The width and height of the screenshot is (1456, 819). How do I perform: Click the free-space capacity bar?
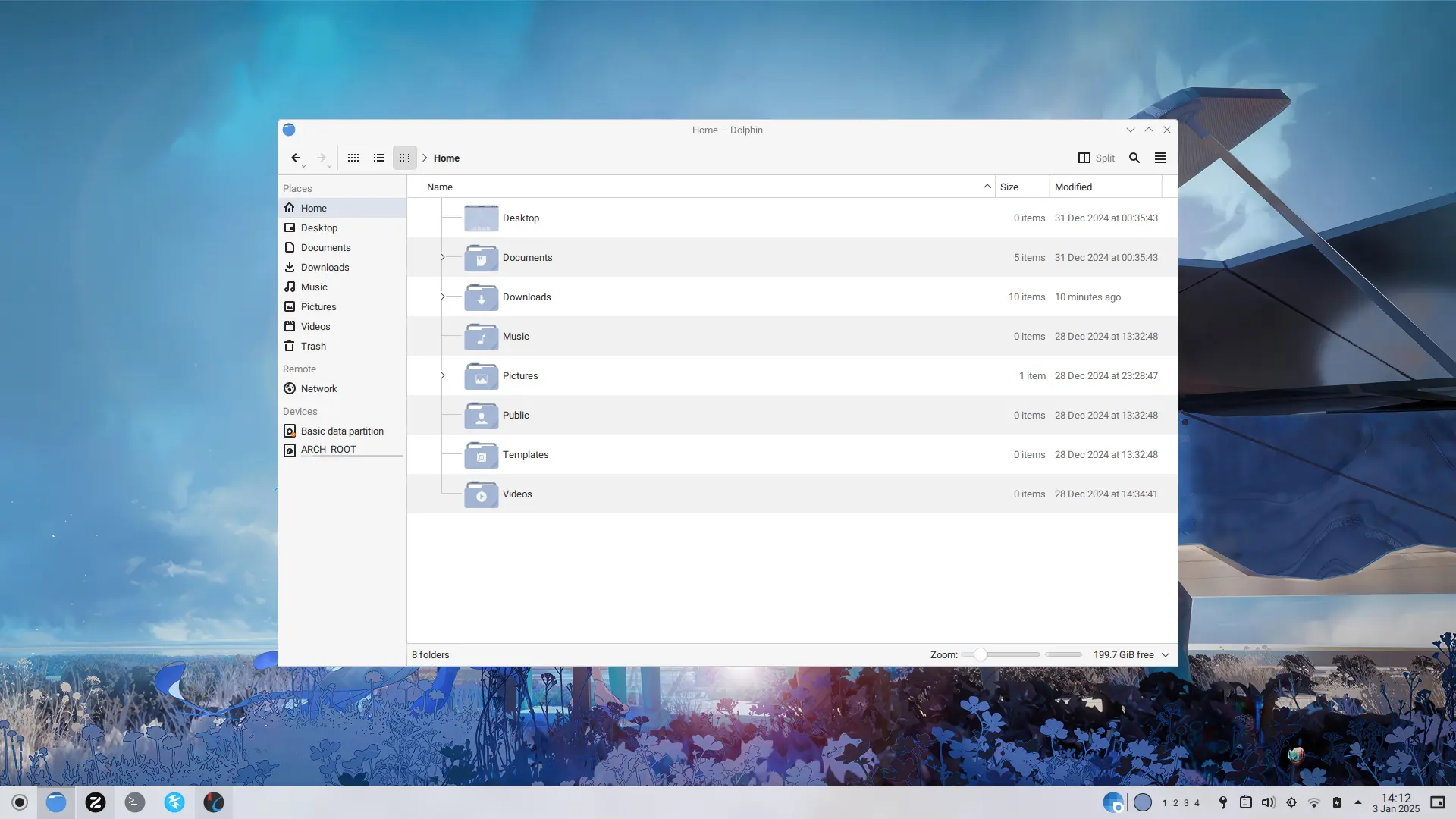coord(1063,654)
